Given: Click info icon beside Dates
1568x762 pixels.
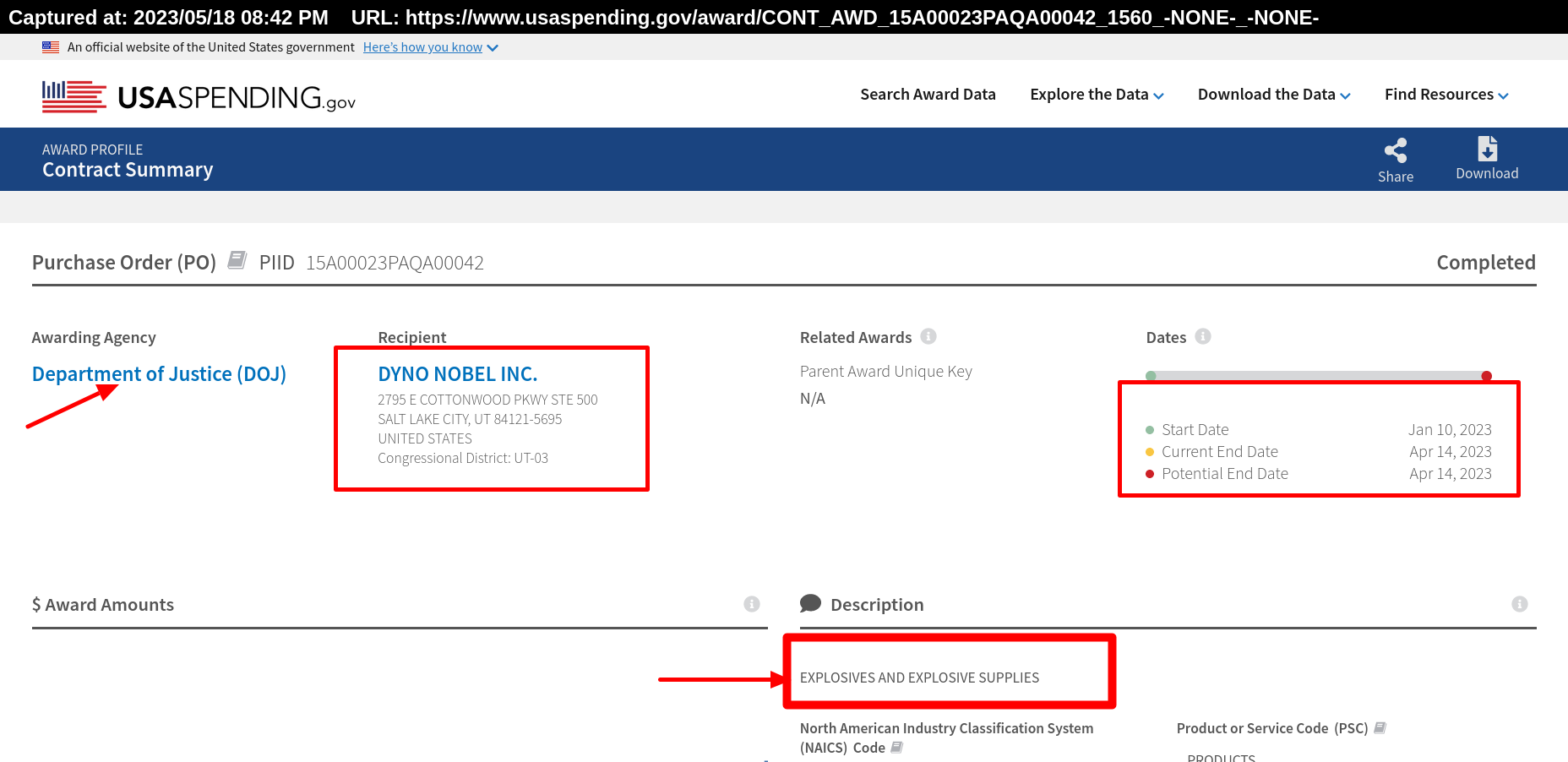Looking at the screenshot, I should pyautogui.click(x=1203, y=336).
